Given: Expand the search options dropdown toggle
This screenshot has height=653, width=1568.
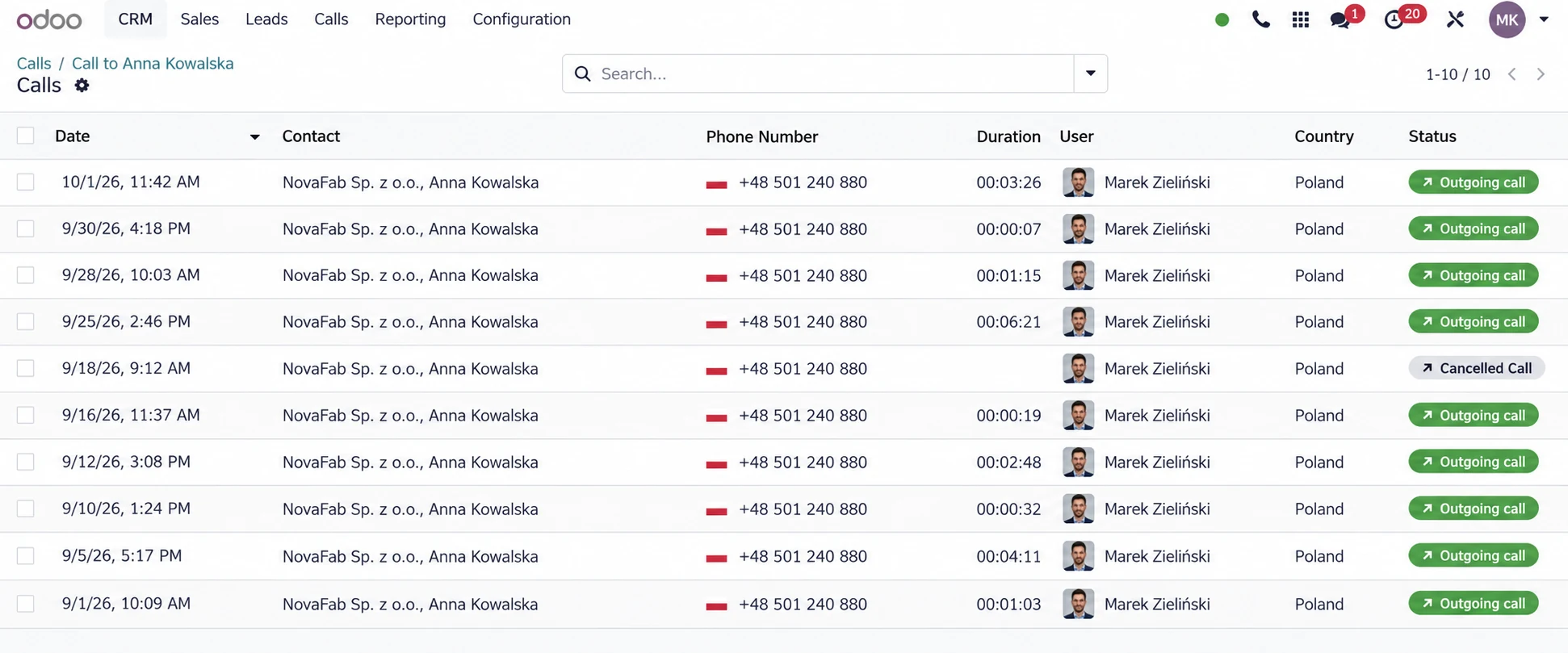Looking at the screenshot, I should click(1090, 73).
